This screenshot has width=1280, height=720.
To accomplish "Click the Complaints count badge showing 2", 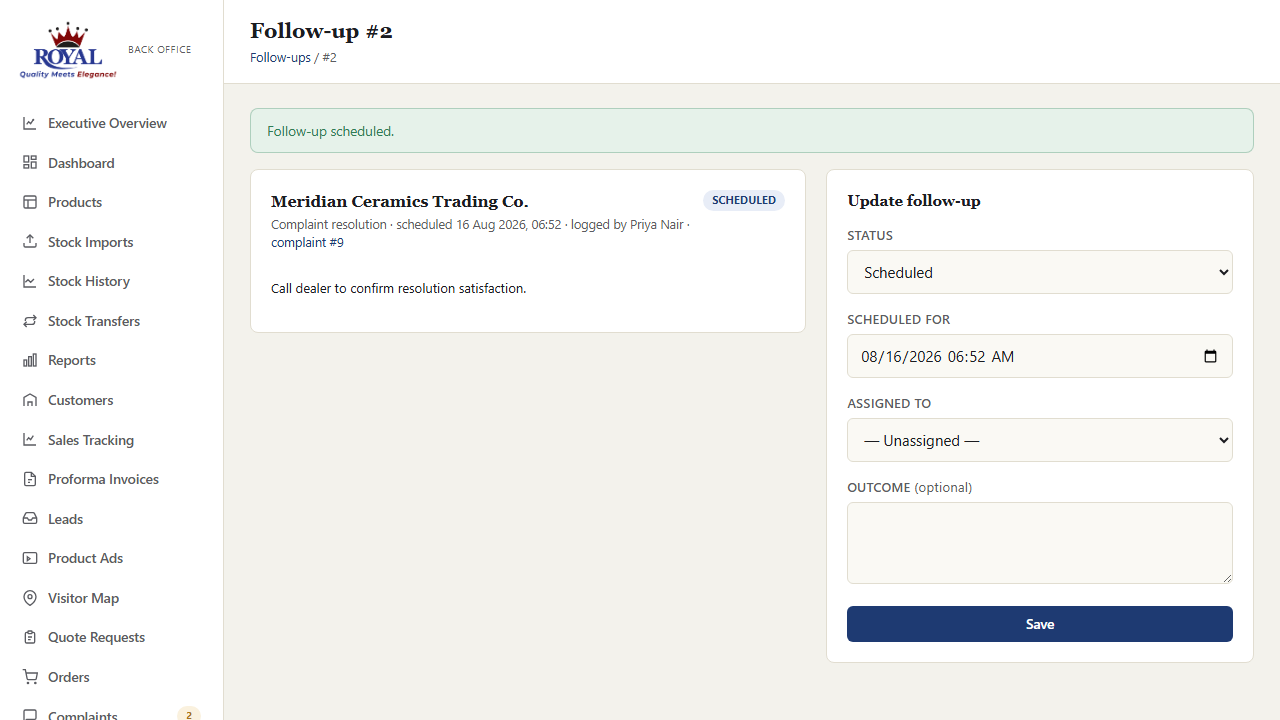I will 189,714.
